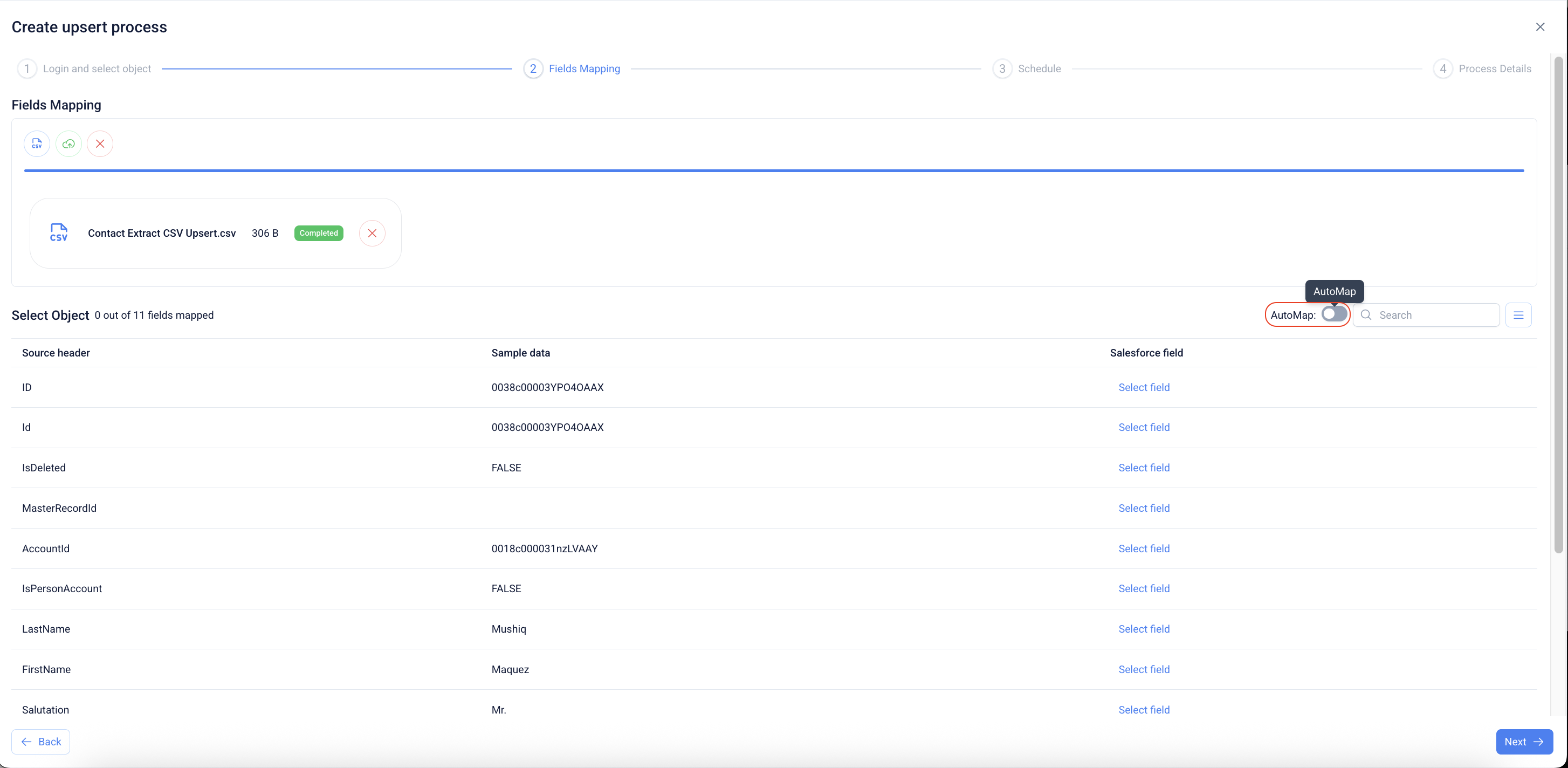Open Select field dropdown for AccountId
Image resolution: width=1568 pixels, height=768 pixels.
1143,548
